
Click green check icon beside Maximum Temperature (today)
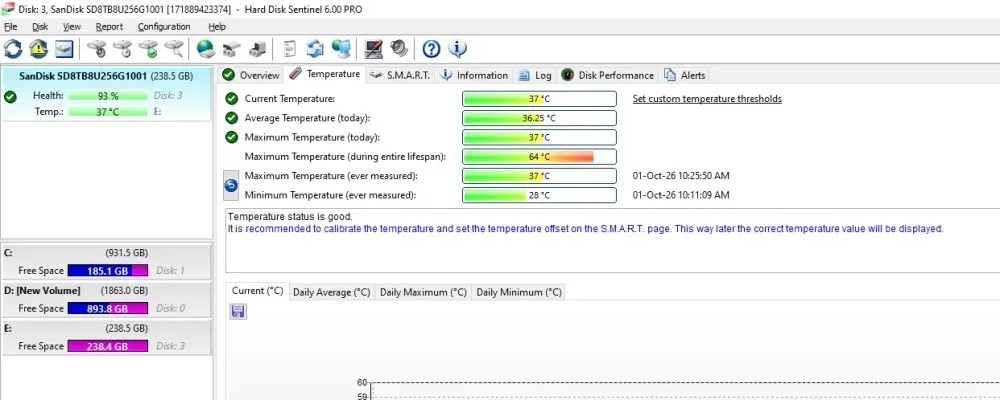point(232,137)
